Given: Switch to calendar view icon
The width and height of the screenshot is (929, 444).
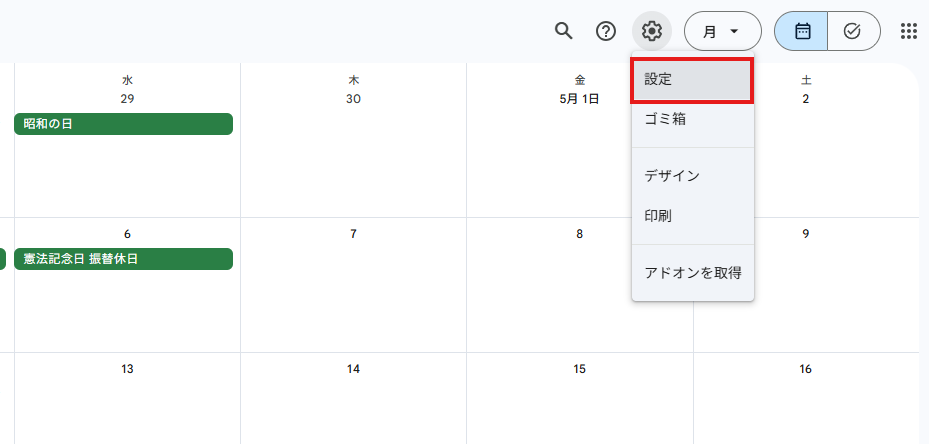Looking at the screenshot, I should click(x=801, y=31).
